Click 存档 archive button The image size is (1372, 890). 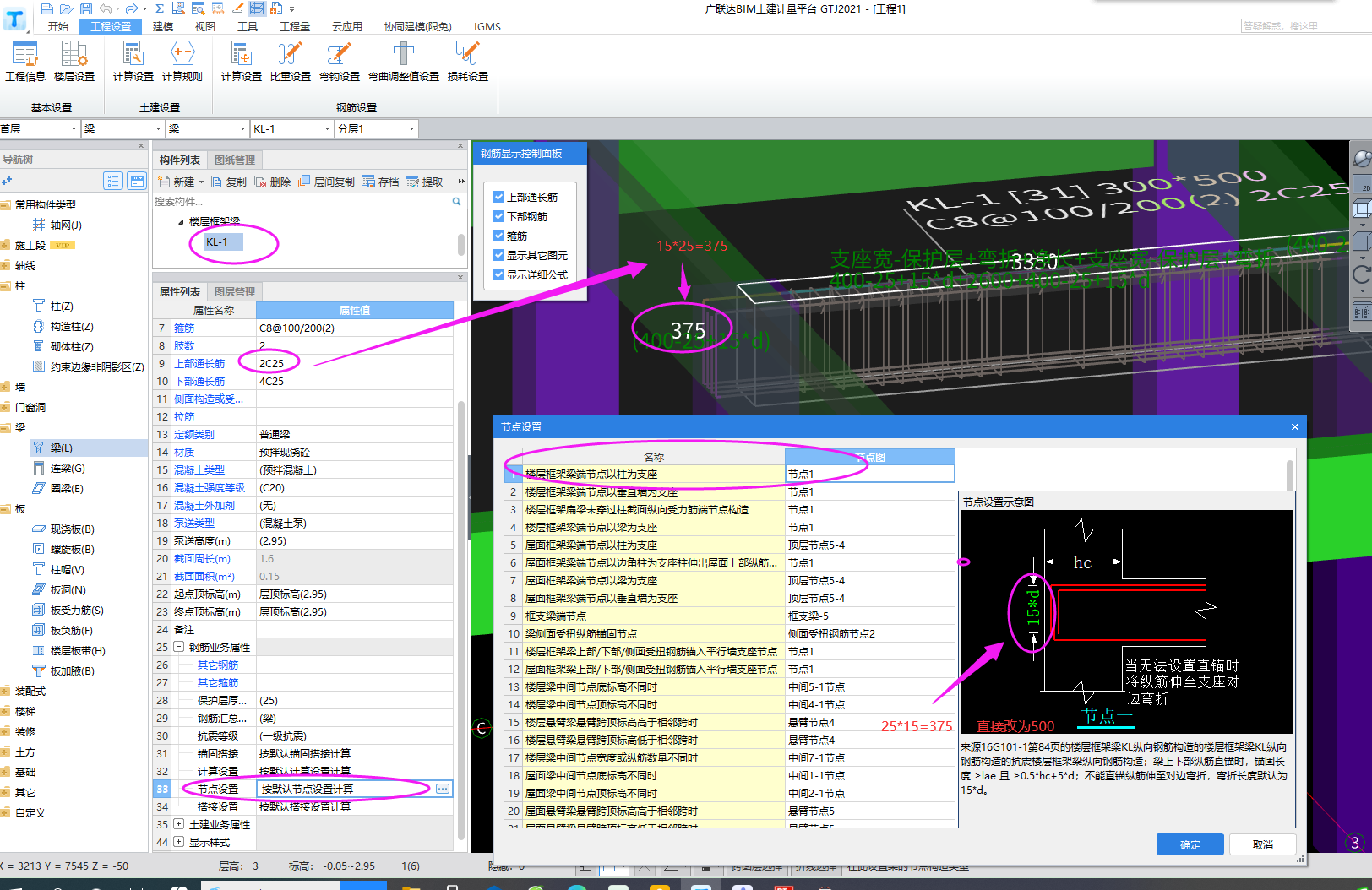[x=380, y=182]
